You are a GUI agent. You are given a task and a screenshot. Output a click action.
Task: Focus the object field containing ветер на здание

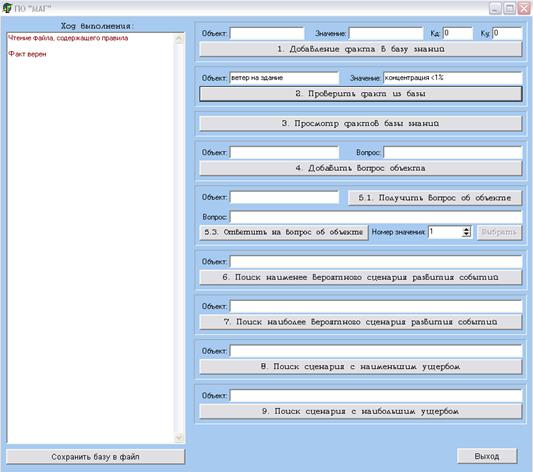[284, 78]
